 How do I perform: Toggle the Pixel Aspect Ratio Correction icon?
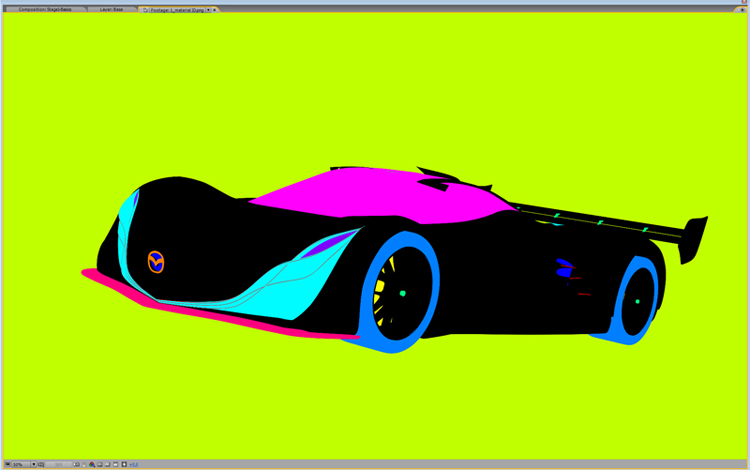tap(115, 464)
